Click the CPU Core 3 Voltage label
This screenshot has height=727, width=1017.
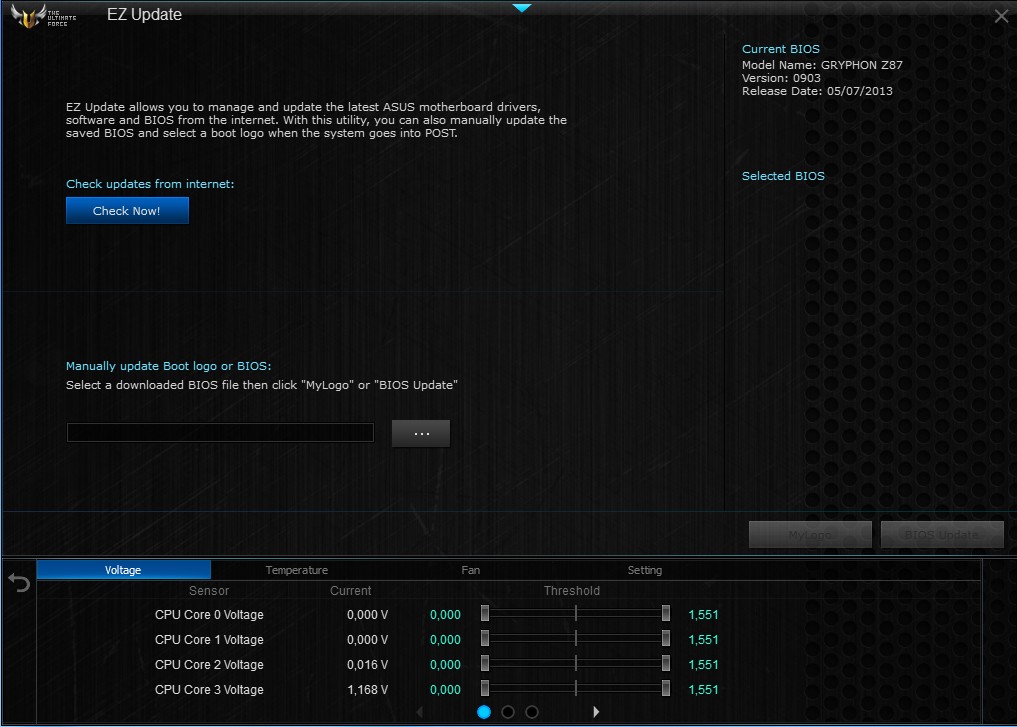coord(209,690)
